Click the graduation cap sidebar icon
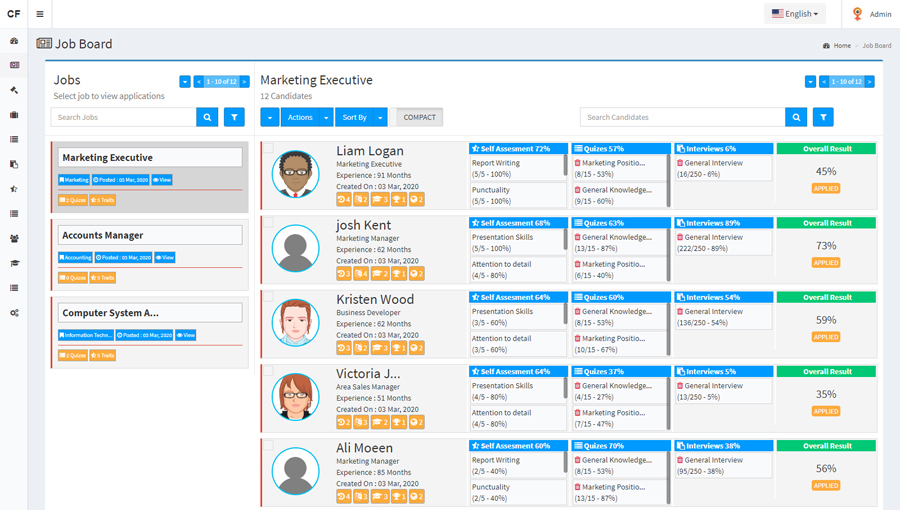The height and width of the screenshot is (510, 900). point(14,263)
